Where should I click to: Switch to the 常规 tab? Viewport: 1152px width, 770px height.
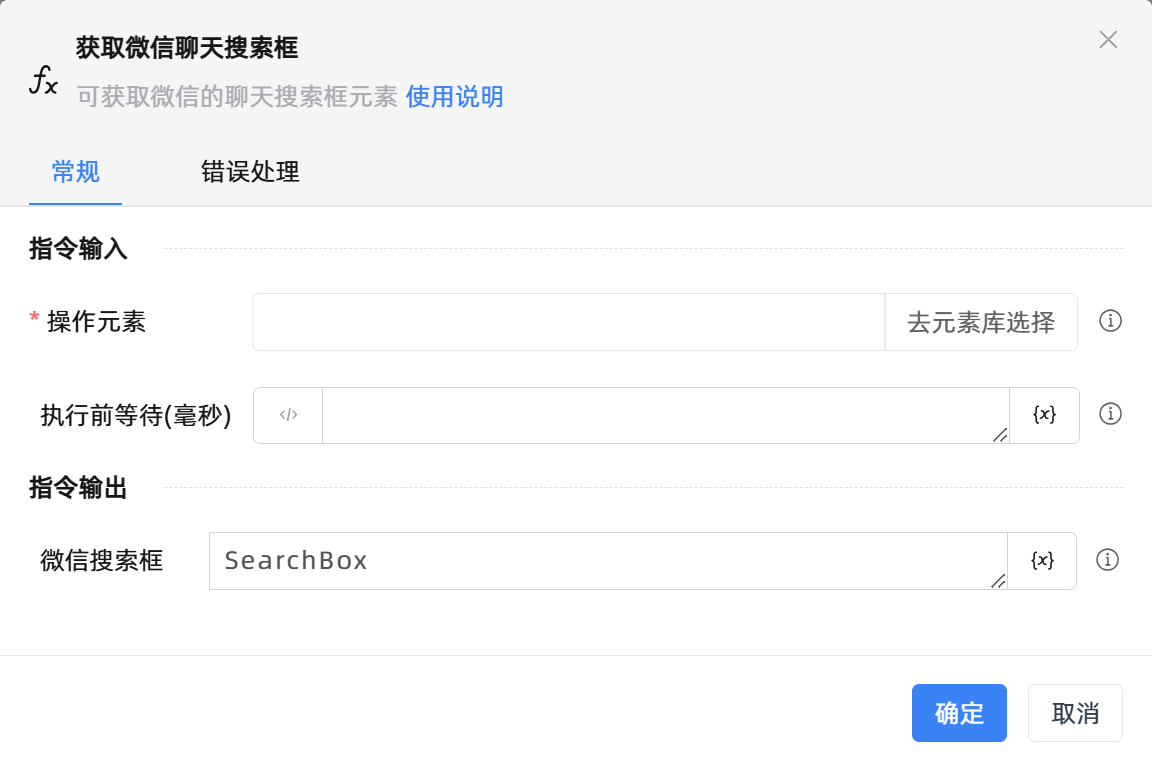click(x=76, y=172)
